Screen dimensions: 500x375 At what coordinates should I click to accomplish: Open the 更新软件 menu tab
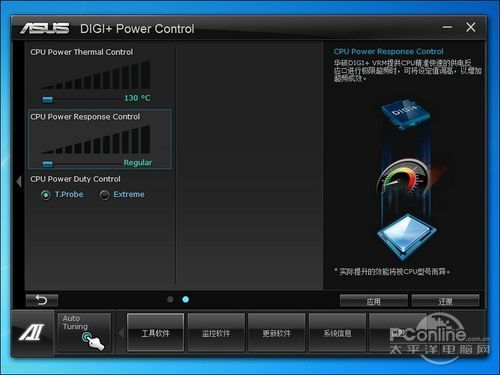pos(277,333)
